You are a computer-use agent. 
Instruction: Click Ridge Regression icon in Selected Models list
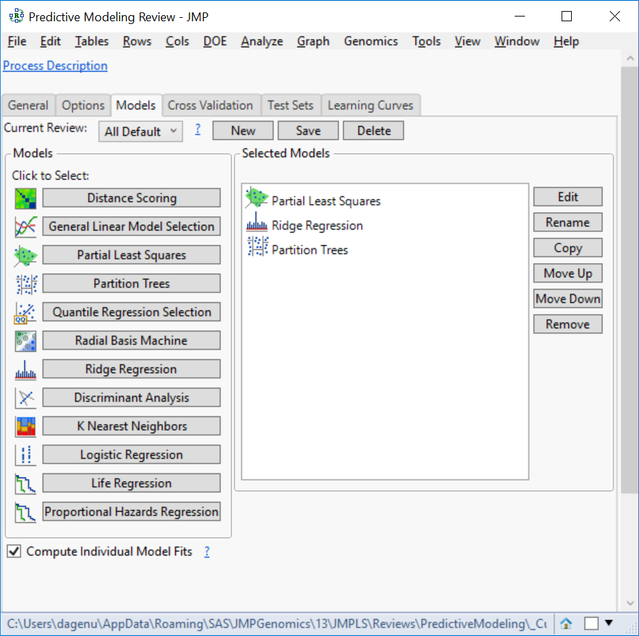[x=257, y=222]
